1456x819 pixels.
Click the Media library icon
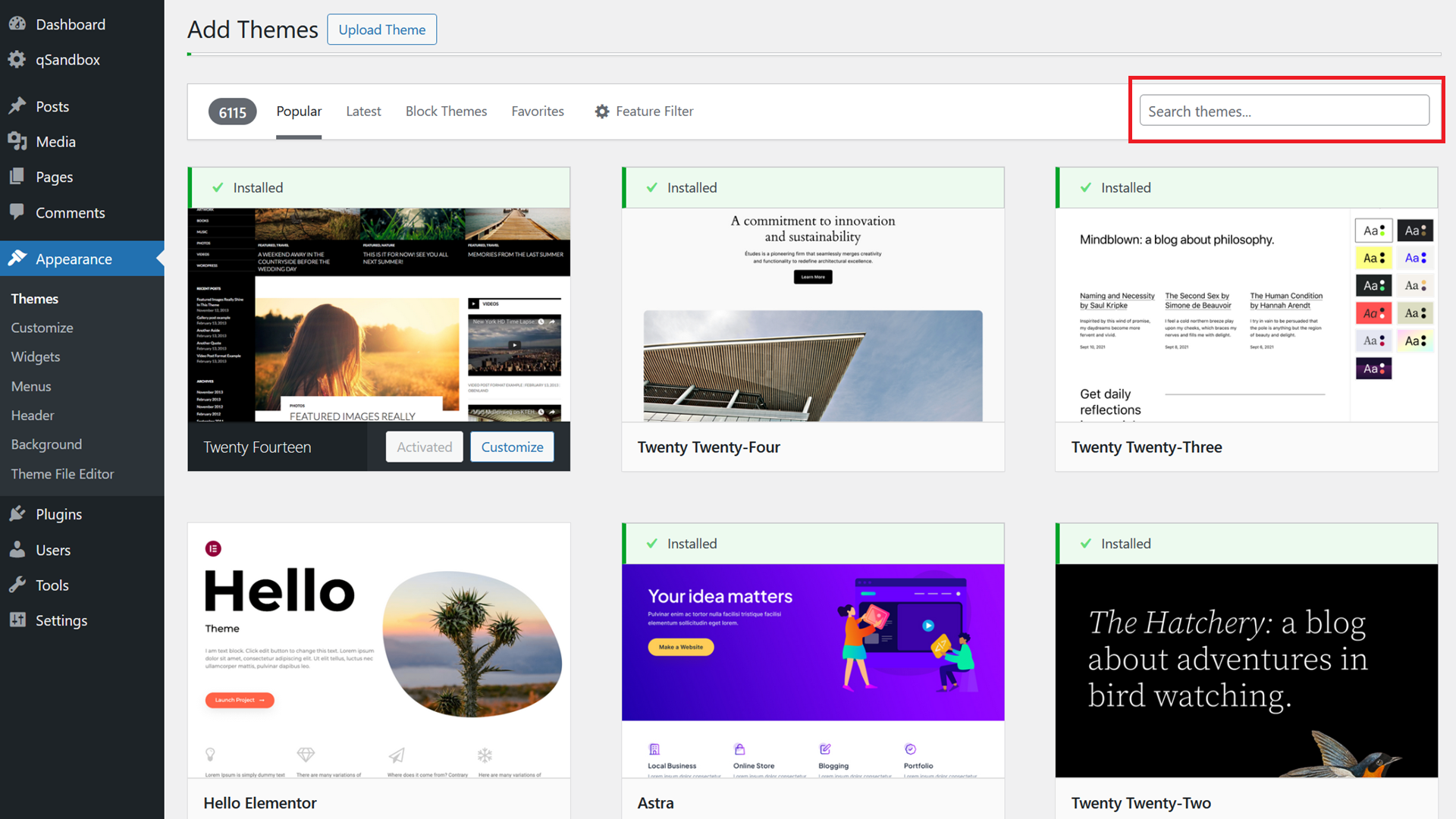point(17,141)
